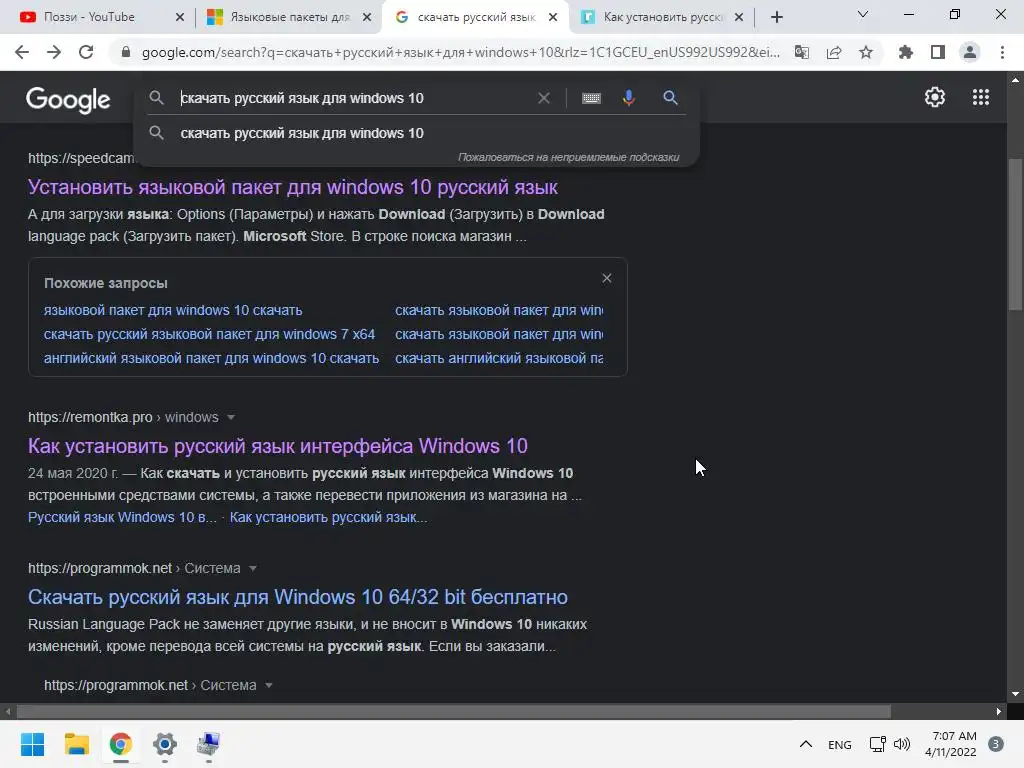Open Скачать русский язык 64/32 bit result
1024x768 pixels.
pos(298,597)
